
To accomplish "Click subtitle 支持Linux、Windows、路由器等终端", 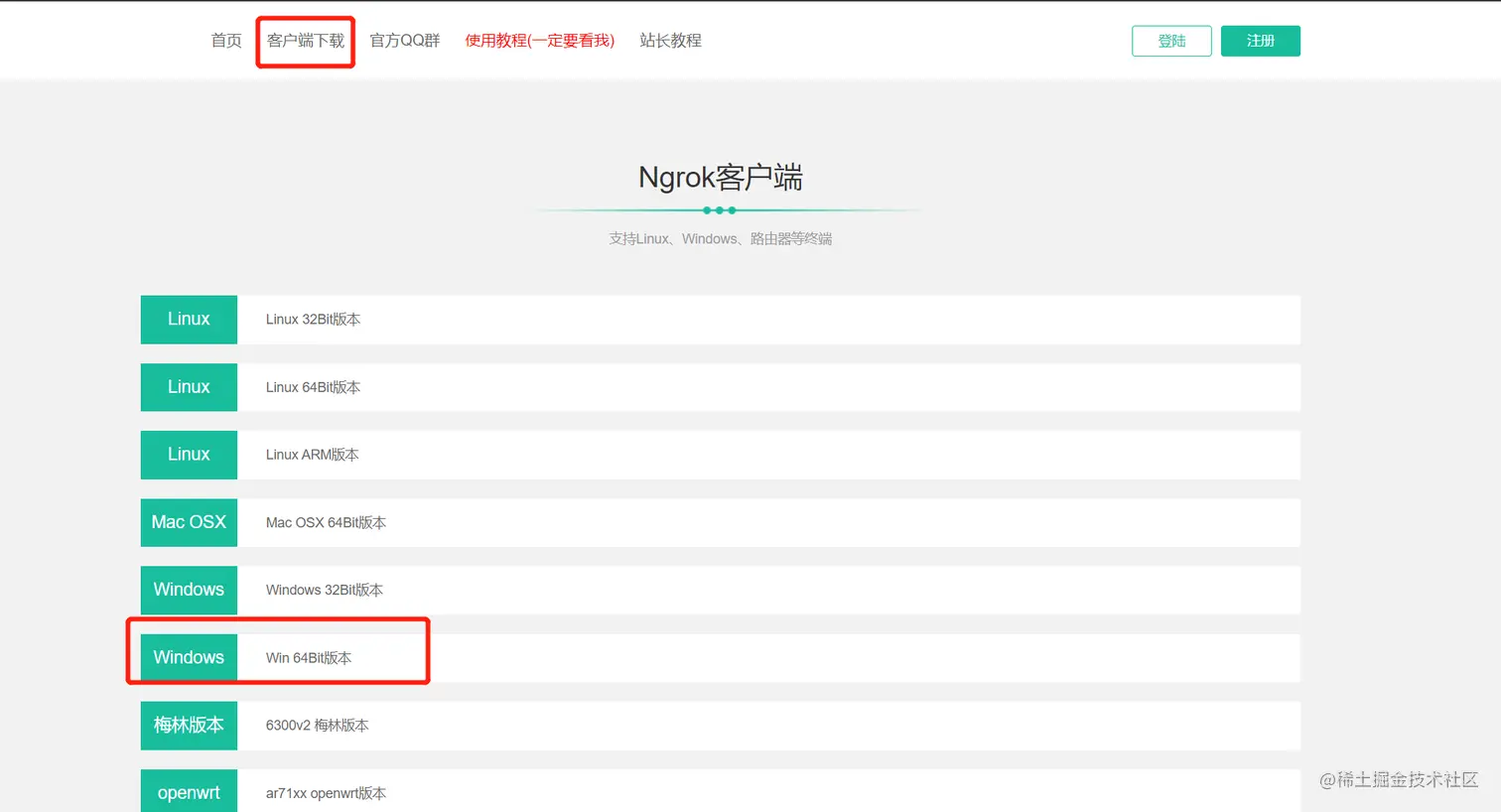I will click(x=721, y=239).
